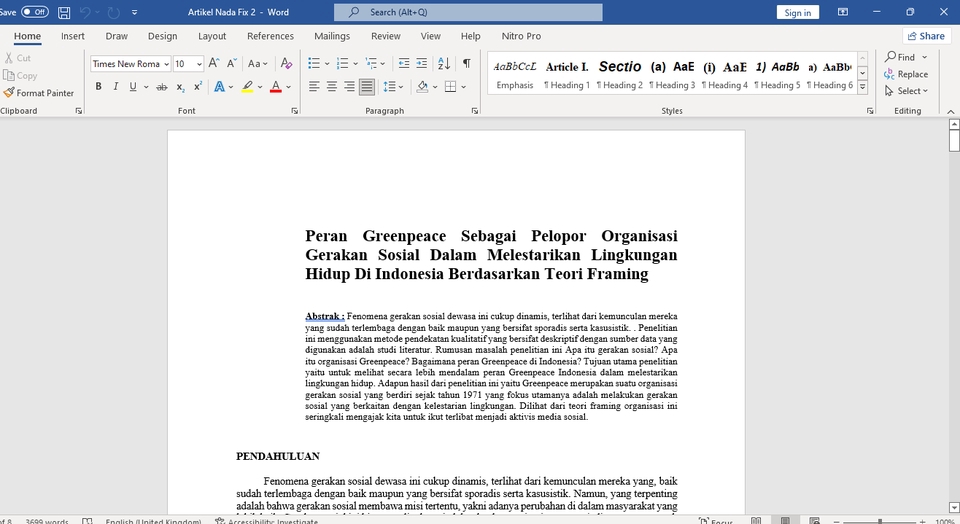Apply red font color
Screen dimensions: 960x524
coord(276,87)
